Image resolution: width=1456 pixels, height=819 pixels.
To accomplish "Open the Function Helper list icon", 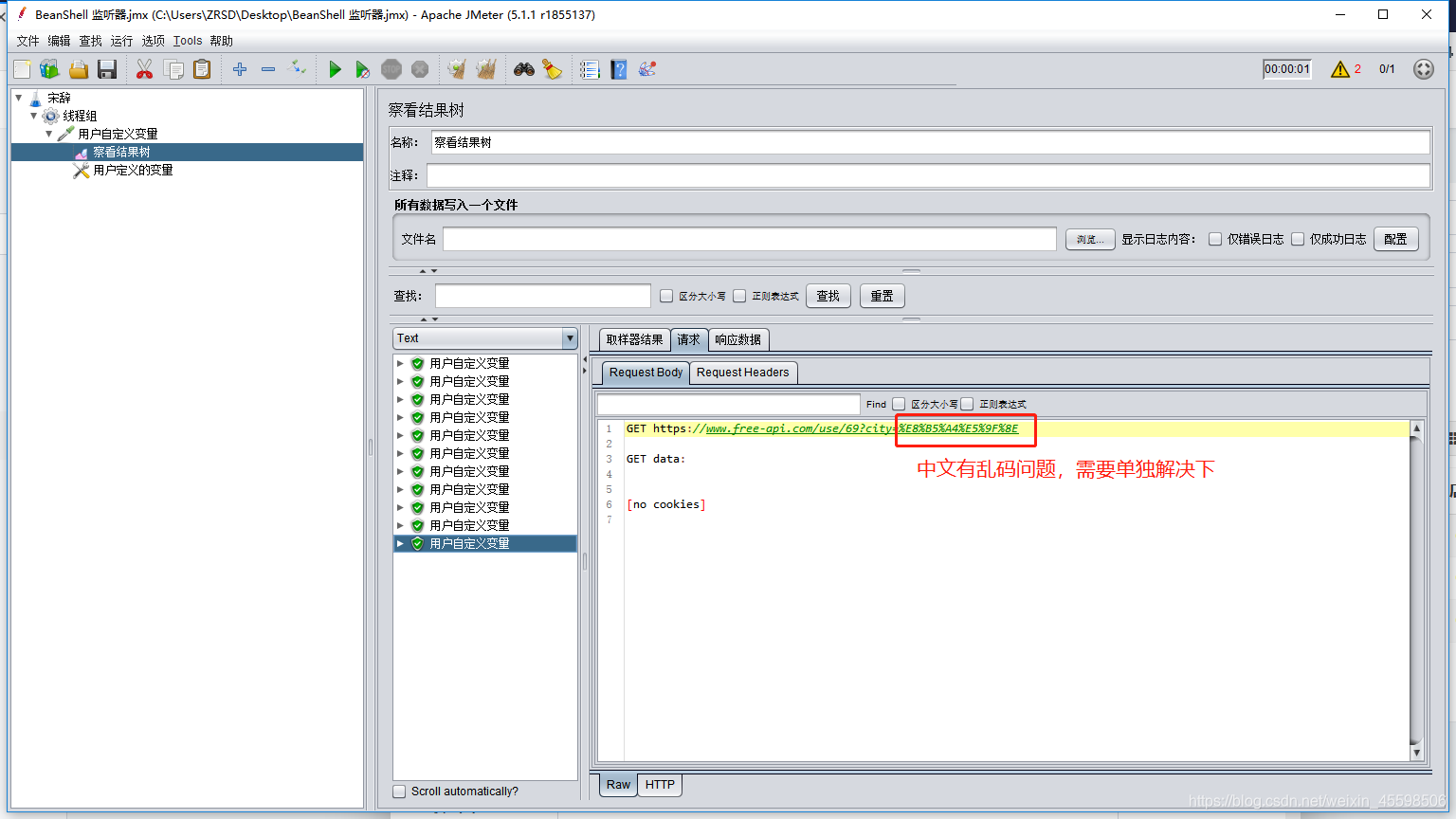I will pos(590,69).
